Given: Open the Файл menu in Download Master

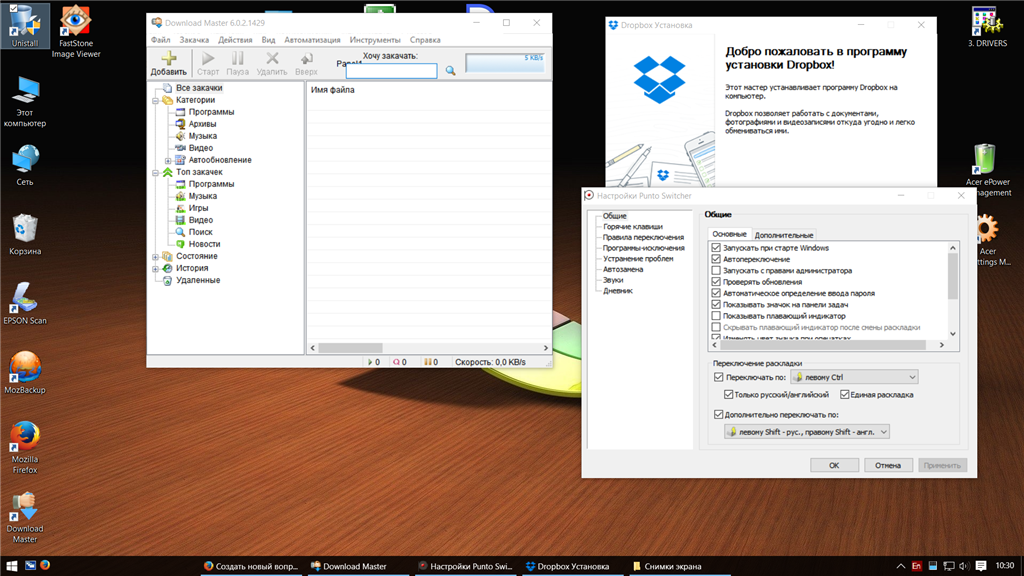Looking at the screenshot, I should point(160,40).
